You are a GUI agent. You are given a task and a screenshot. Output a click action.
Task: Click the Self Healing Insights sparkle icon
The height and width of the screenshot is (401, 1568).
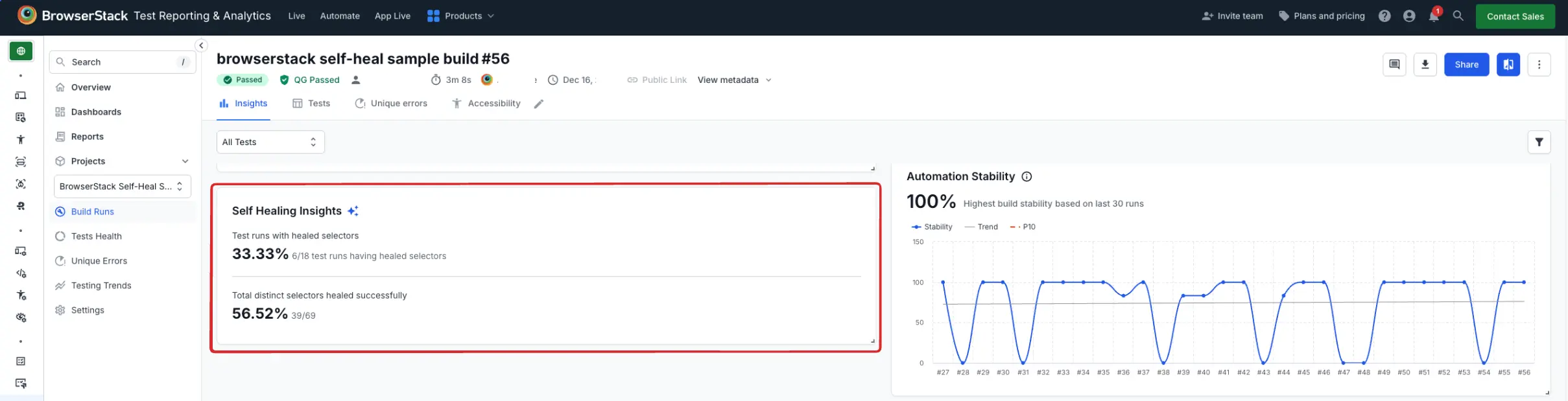(353, 211)
